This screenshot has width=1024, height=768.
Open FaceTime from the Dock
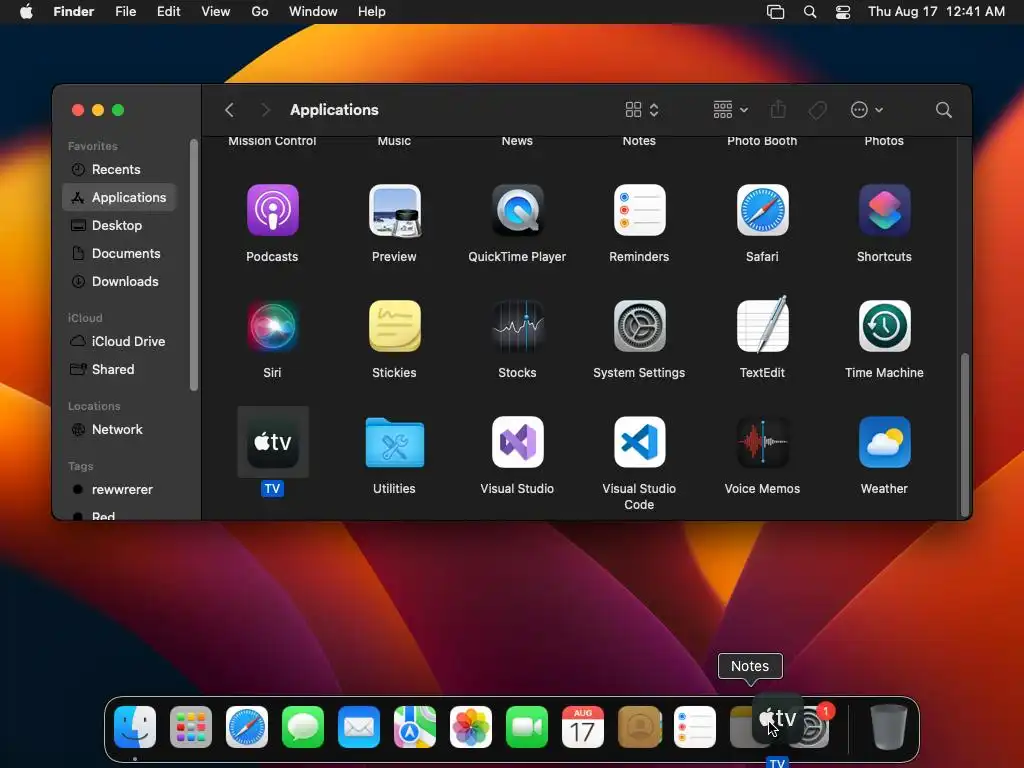pyautogui.click(x=527, y=727)
